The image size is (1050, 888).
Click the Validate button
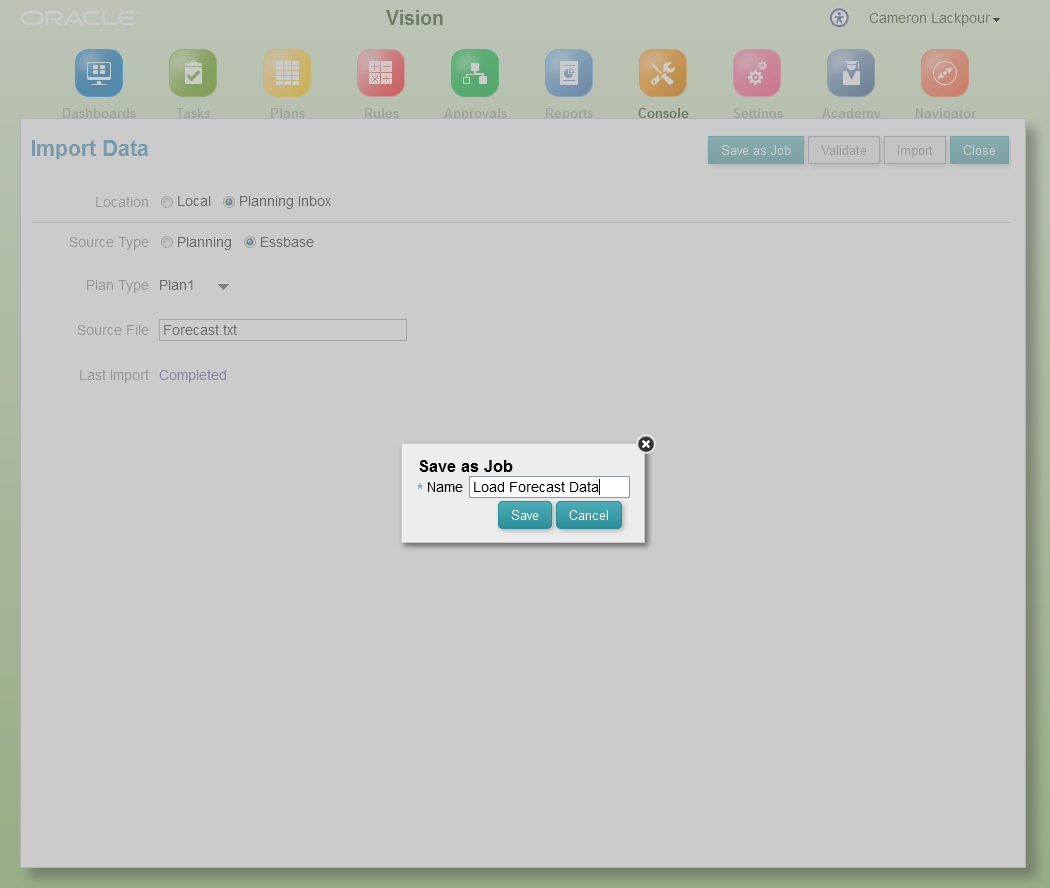tap(844, 151)
